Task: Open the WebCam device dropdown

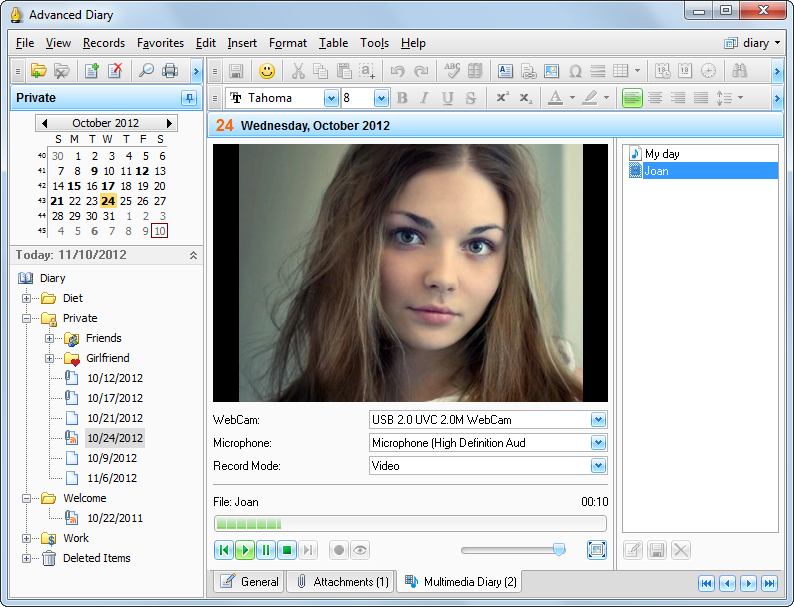Action: 598,420
